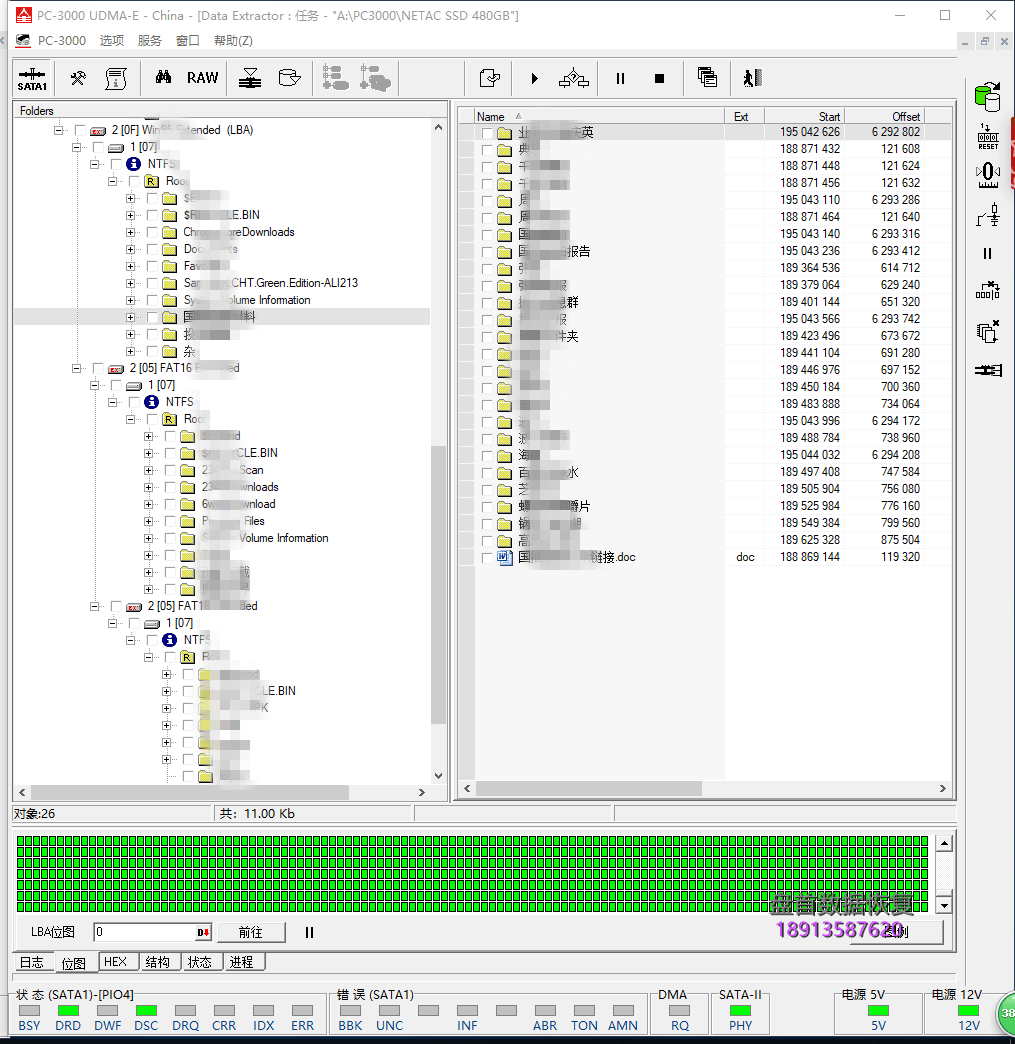Open the LBA input dropdown arrow
This screenshot has width=1015, height=1044.
(203, 932)
